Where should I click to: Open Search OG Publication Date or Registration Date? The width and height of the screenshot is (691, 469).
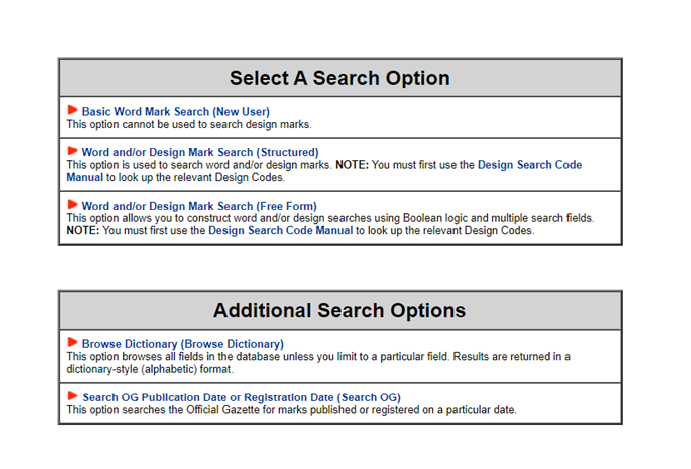[x=241, y=397]
